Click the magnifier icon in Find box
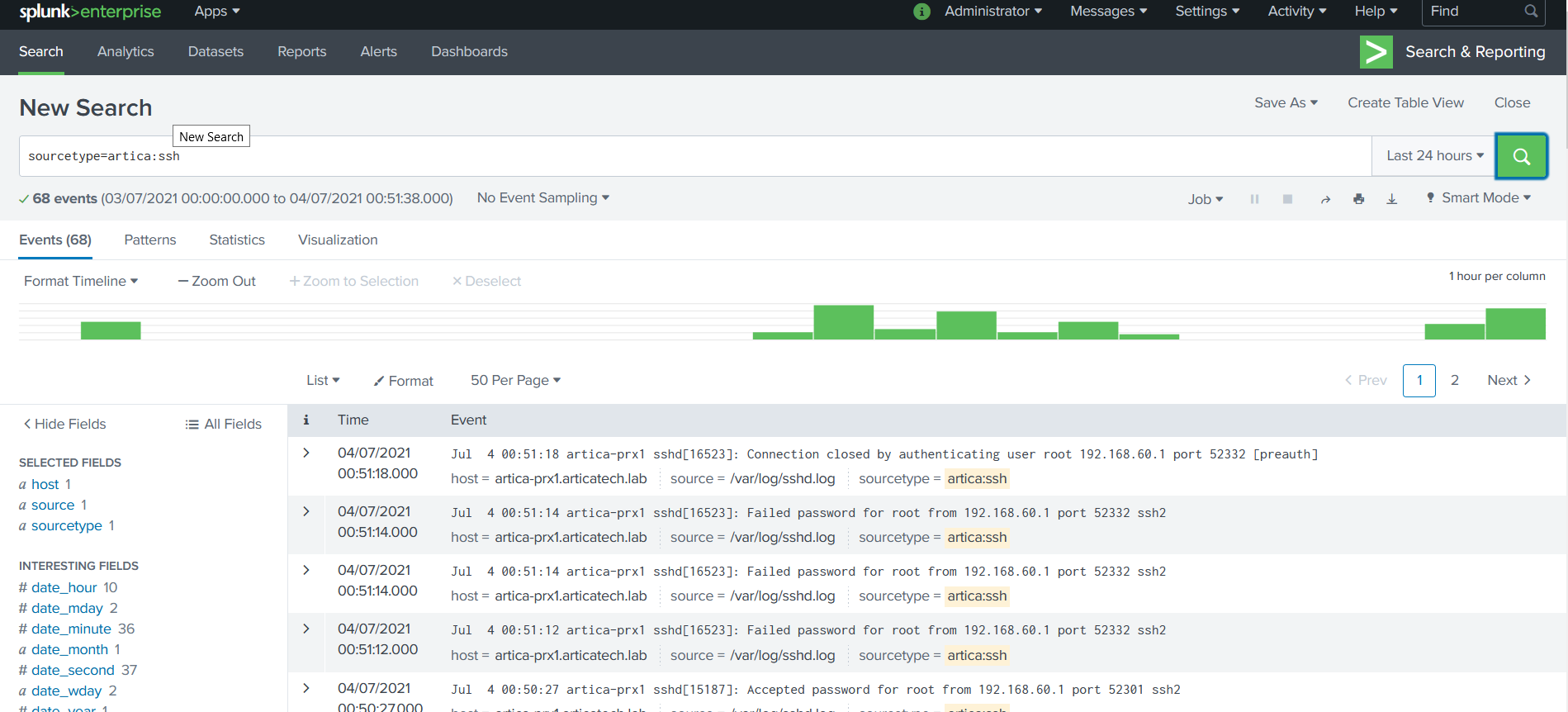Screen dimensions: 1568x712 point(1531,12)
